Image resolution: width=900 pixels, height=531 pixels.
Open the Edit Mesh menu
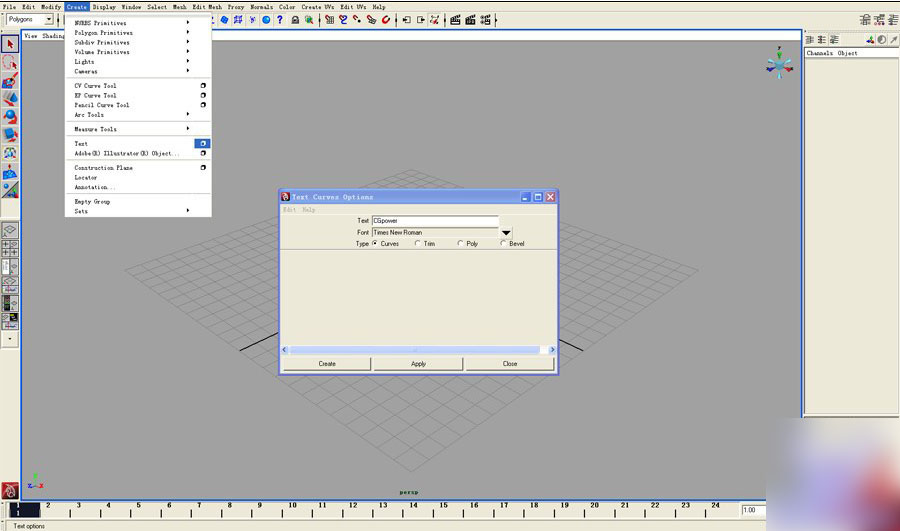(207, 7)
